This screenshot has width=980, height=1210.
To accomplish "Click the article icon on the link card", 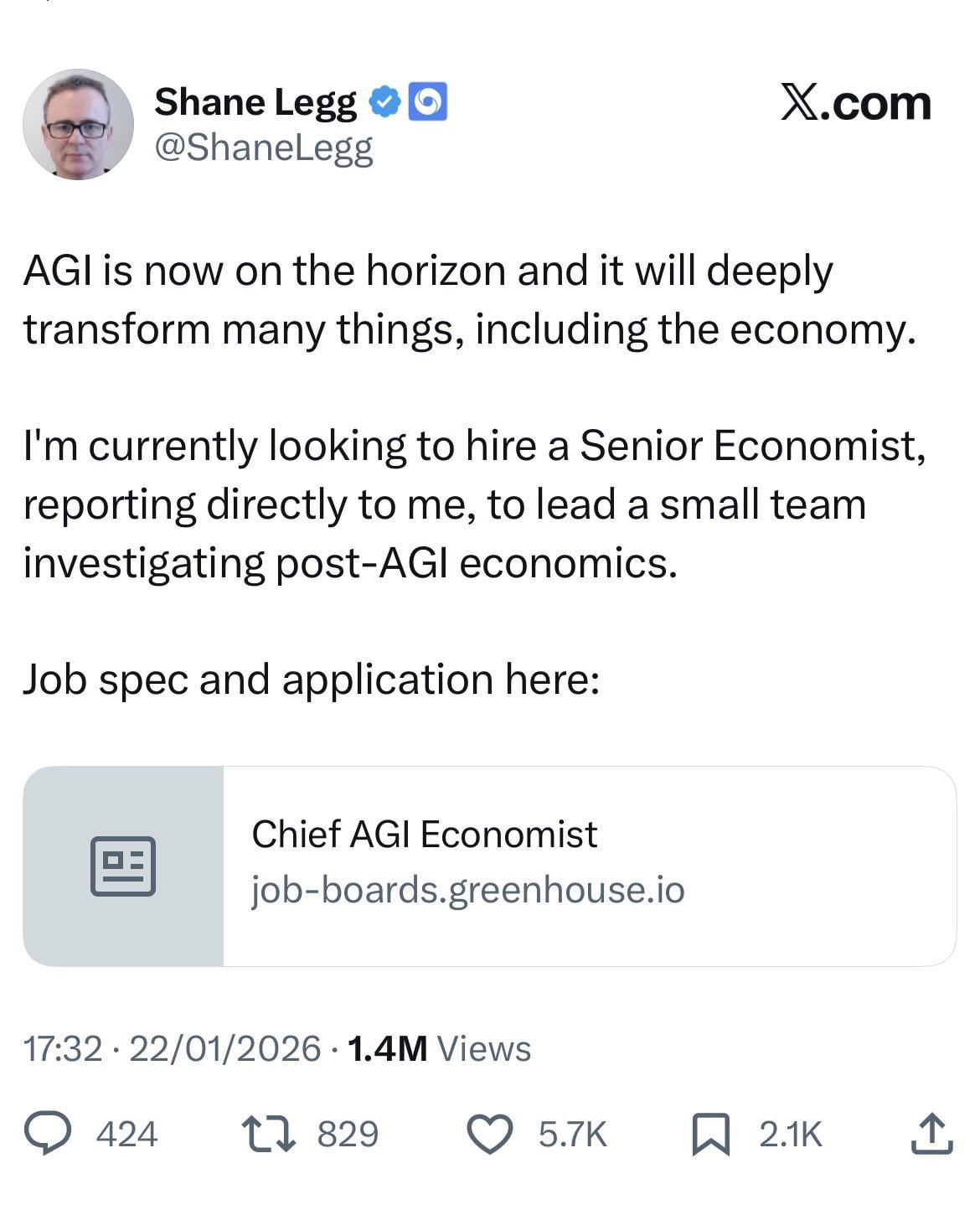I will point(123,866).
